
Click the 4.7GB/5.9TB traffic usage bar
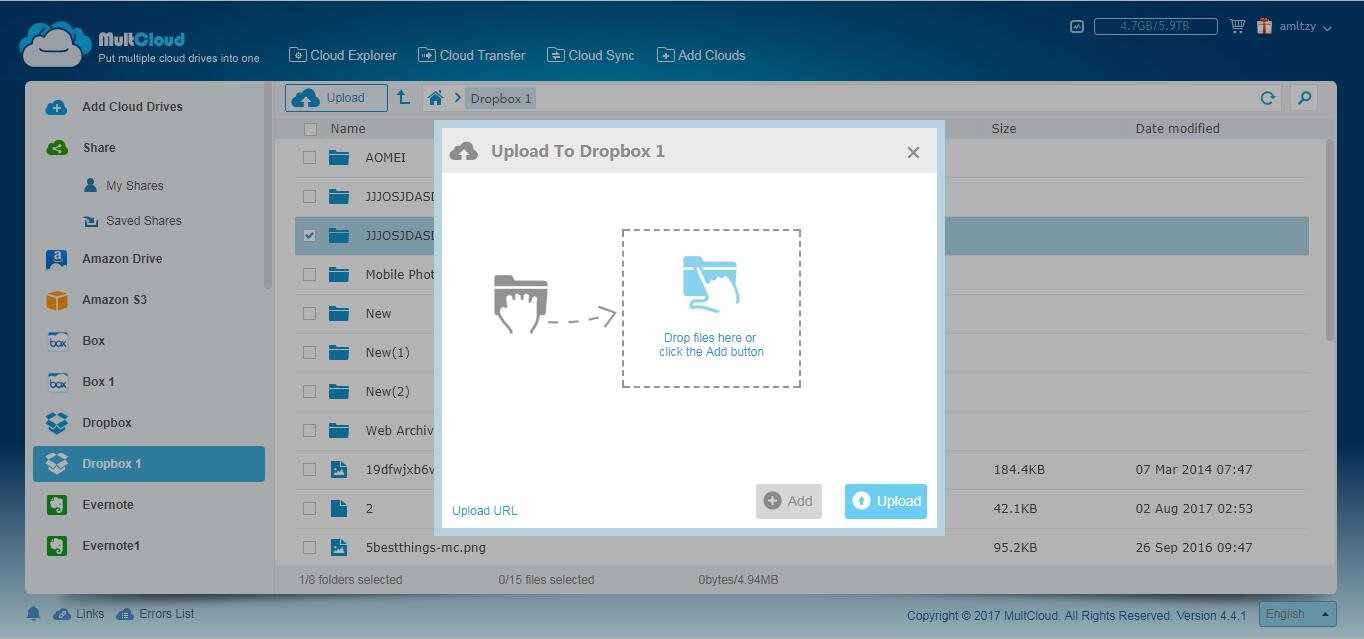1155,26
